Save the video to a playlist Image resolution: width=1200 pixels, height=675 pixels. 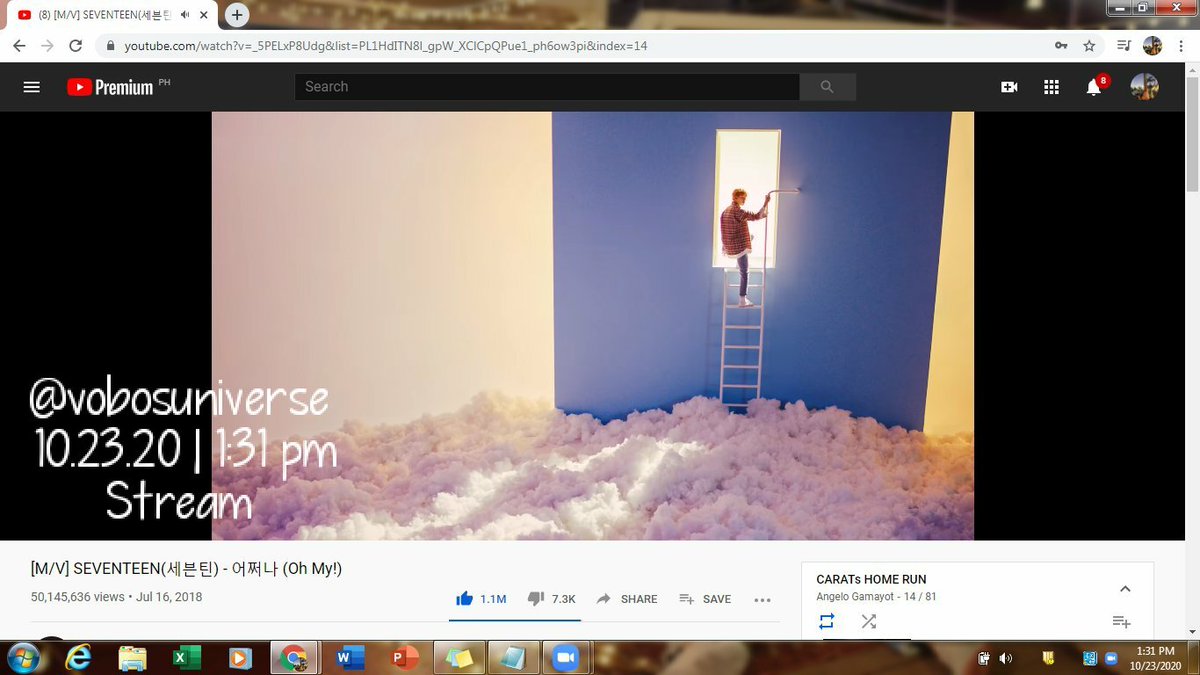[705, 599]
